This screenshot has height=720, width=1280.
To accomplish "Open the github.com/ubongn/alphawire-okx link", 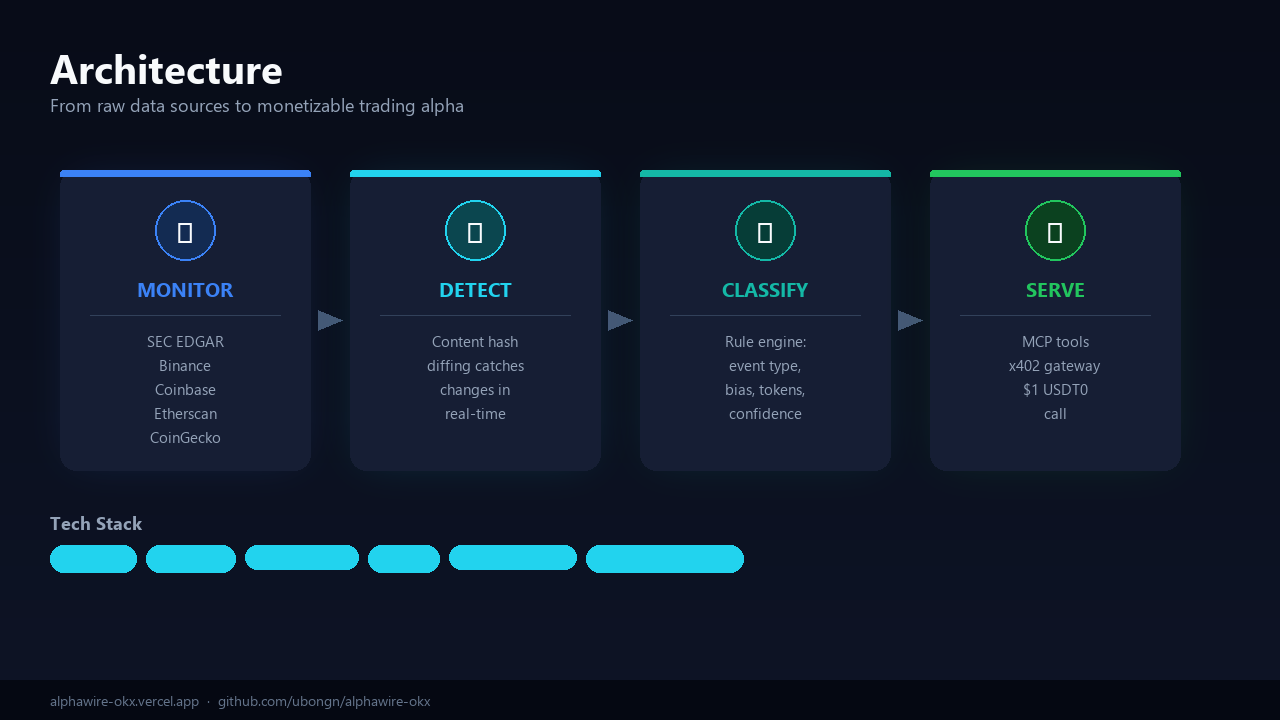I will pos(324,702).
